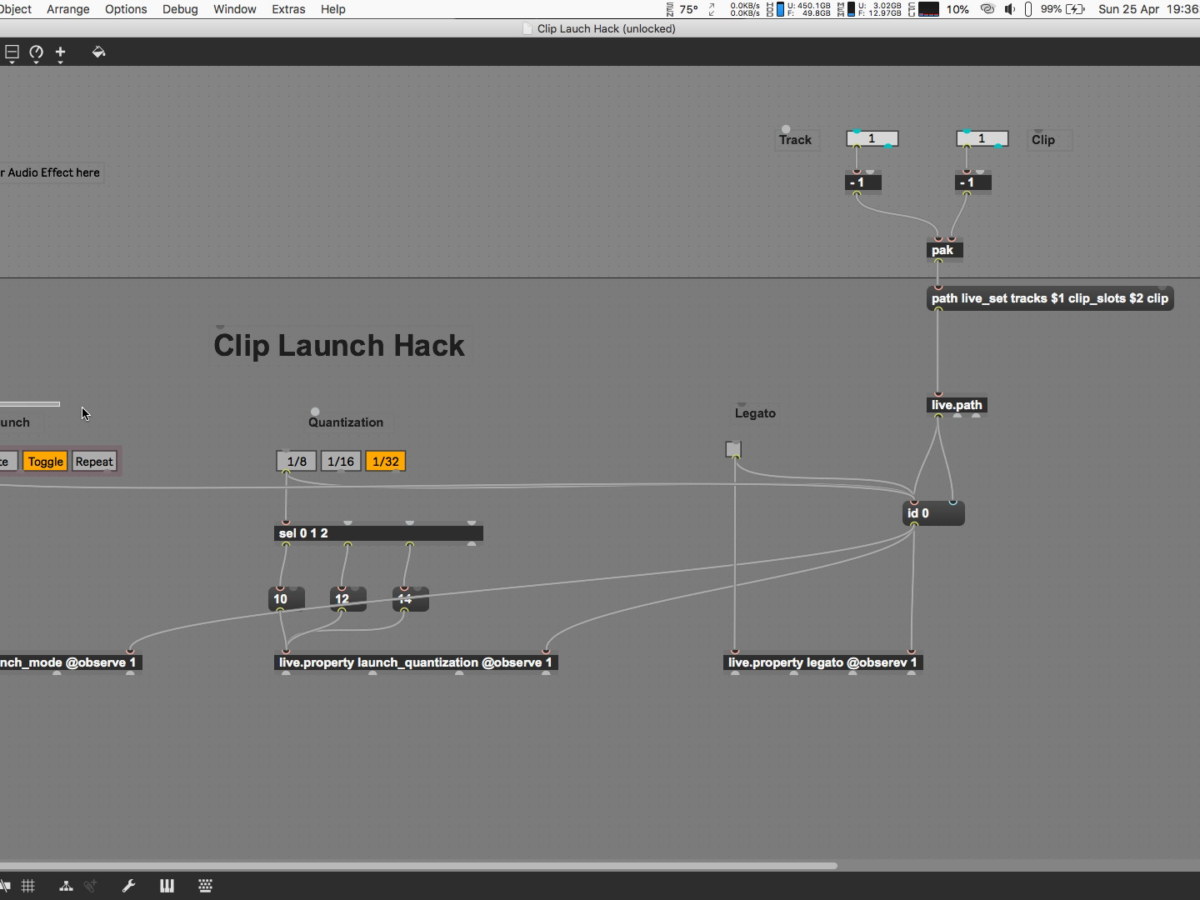Image resolution: width=1200 pixels, height=900 pixels.
Task: Click the Clip number box
Action: (x=981, y=139)
